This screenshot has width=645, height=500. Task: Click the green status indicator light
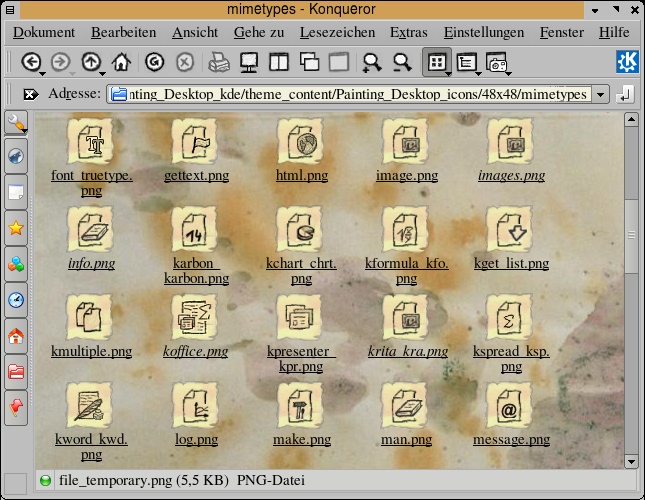[45, 480]
